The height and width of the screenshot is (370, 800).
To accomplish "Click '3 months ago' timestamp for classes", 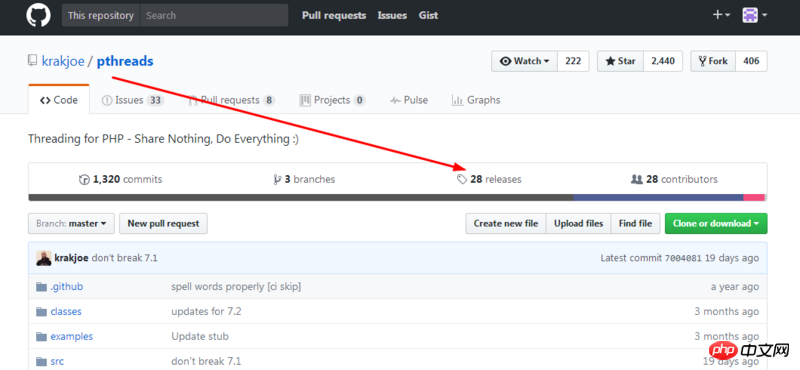I will pos(727,311).
